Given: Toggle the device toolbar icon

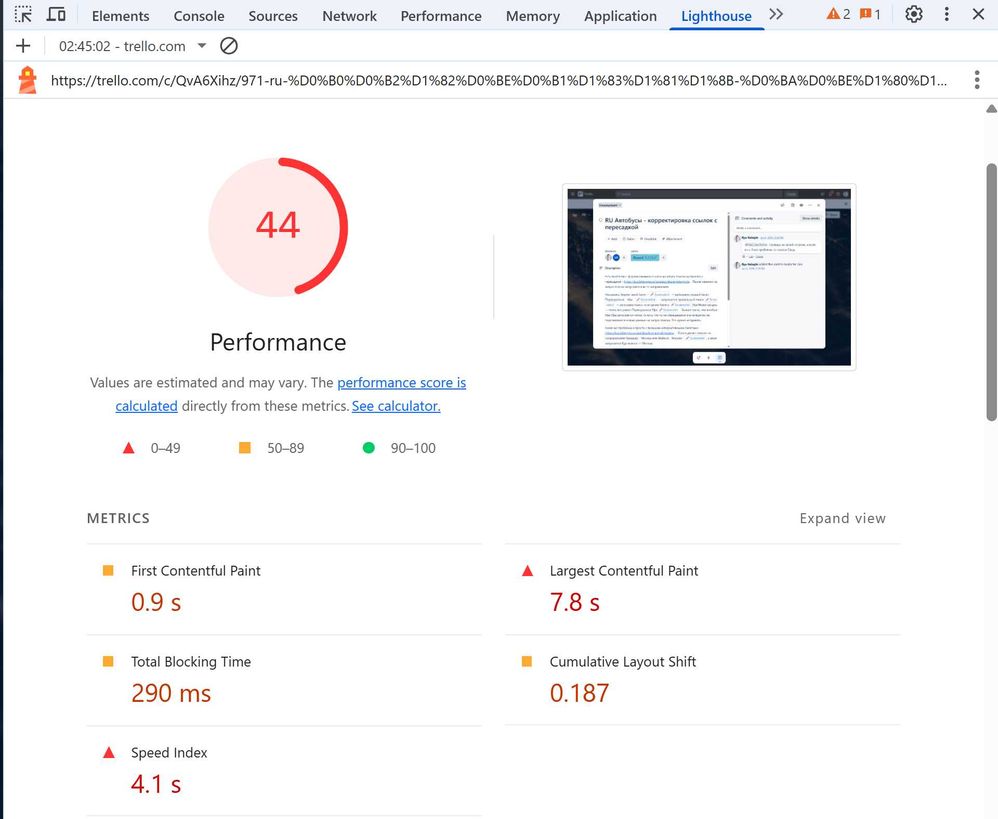Looking at the screenshot, I should pos(57,15).
